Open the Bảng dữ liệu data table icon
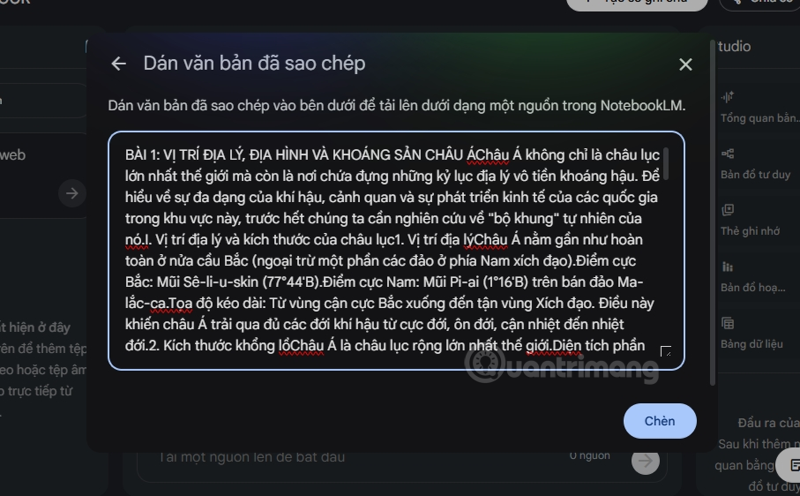 click(728, 323)
